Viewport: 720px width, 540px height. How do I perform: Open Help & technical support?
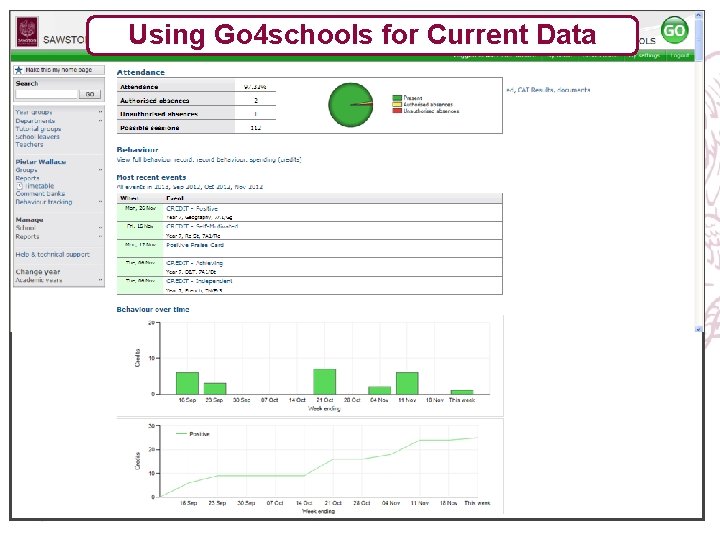[52, 254]
